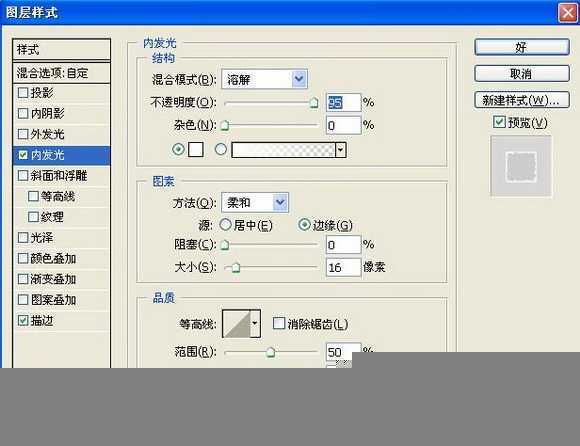Open the 斜面和浮雕 settings row
This screenshot has width=580, height=446.
[x=61, y=175]
